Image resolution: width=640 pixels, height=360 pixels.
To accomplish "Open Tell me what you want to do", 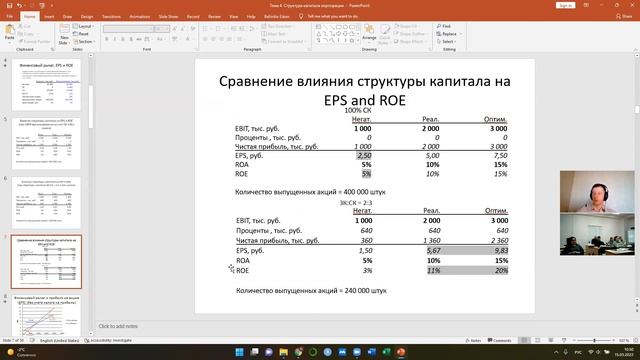I will click(329, 16).
